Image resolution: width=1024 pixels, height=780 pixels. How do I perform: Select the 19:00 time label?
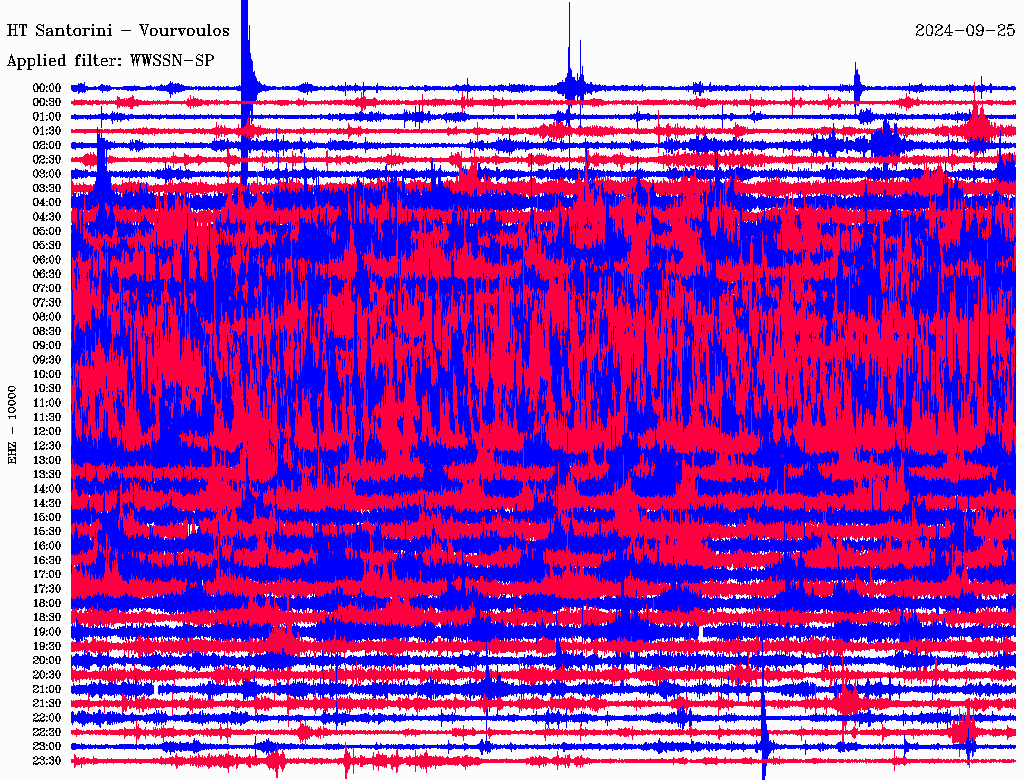point(47,632)
